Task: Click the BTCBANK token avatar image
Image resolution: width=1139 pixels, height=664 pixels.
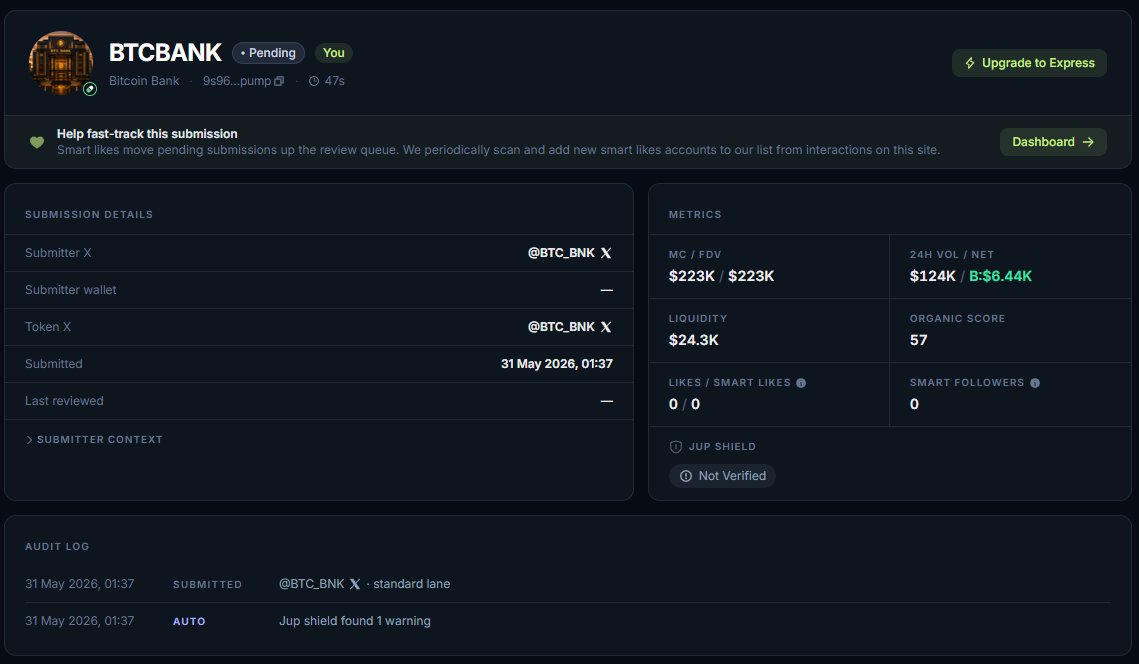Action: tap(61, 62)
